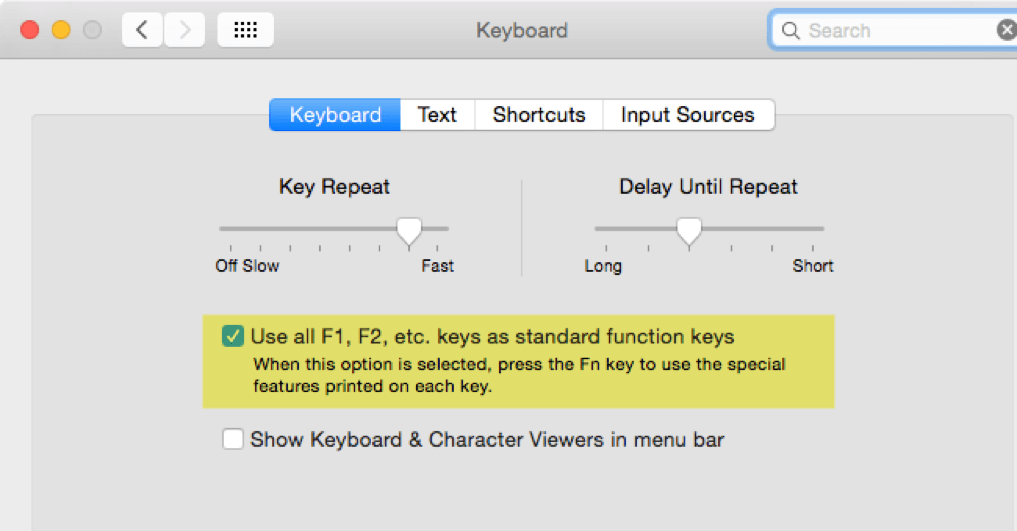Image resolution: width=1017 pixels, height=531 pixels.
Task: Set Key Repeat slider to Off
Action: pyautogui.click(x=230, y=229)
